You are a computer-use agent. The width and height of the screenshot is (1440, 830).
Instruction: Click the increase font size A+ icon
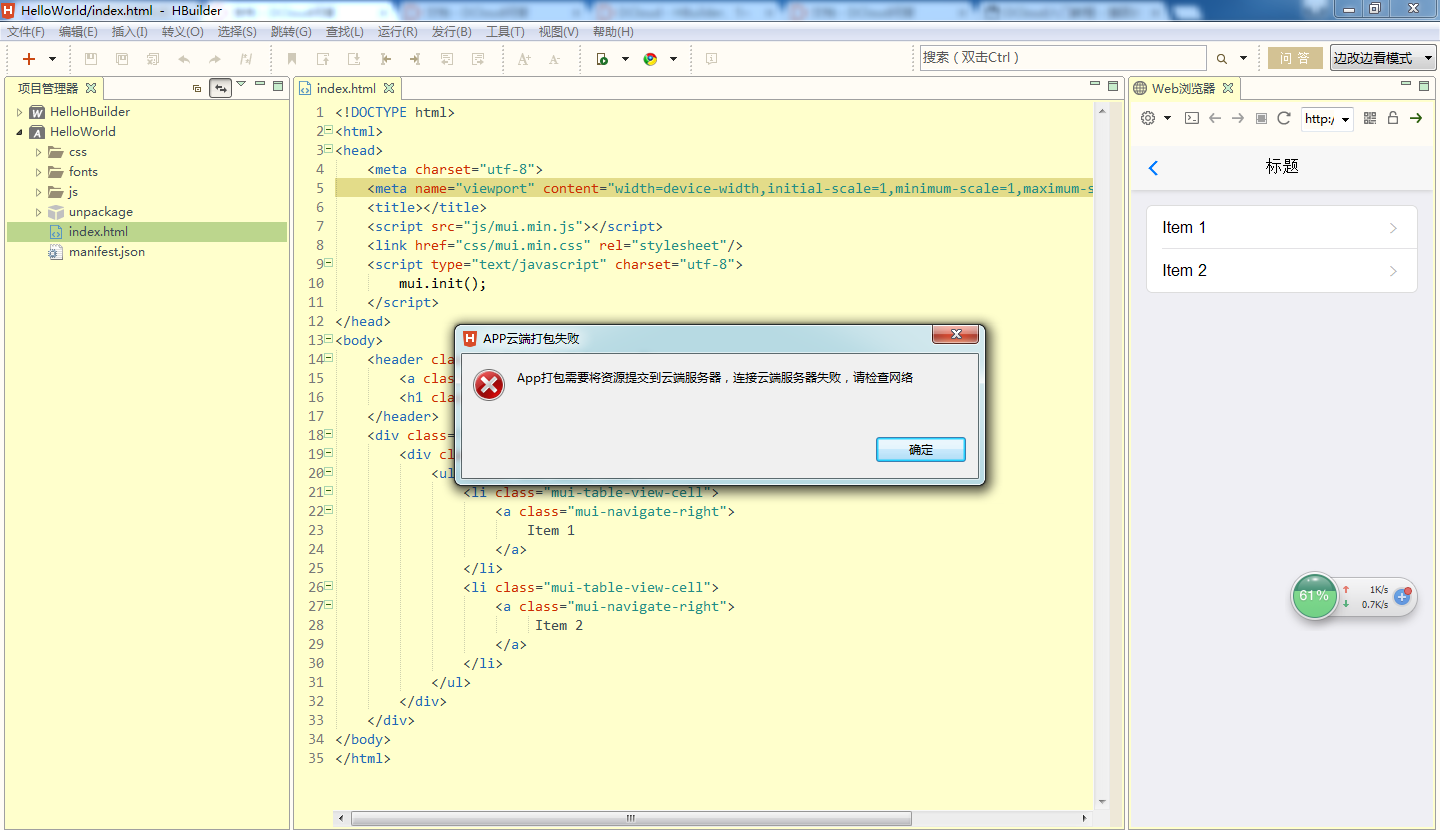[524, 59]
